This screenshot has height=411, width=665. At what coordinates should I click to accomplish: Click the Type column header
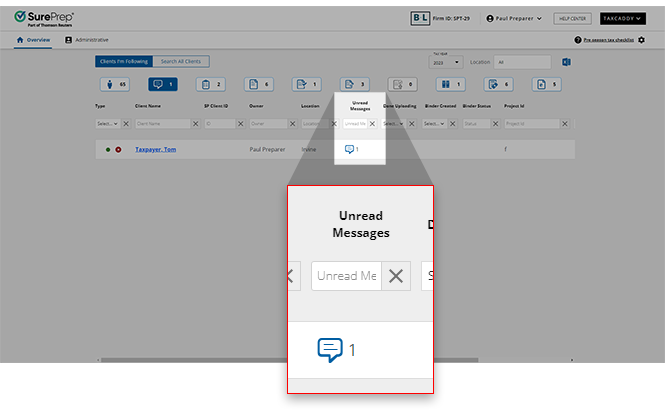(100, 106)
